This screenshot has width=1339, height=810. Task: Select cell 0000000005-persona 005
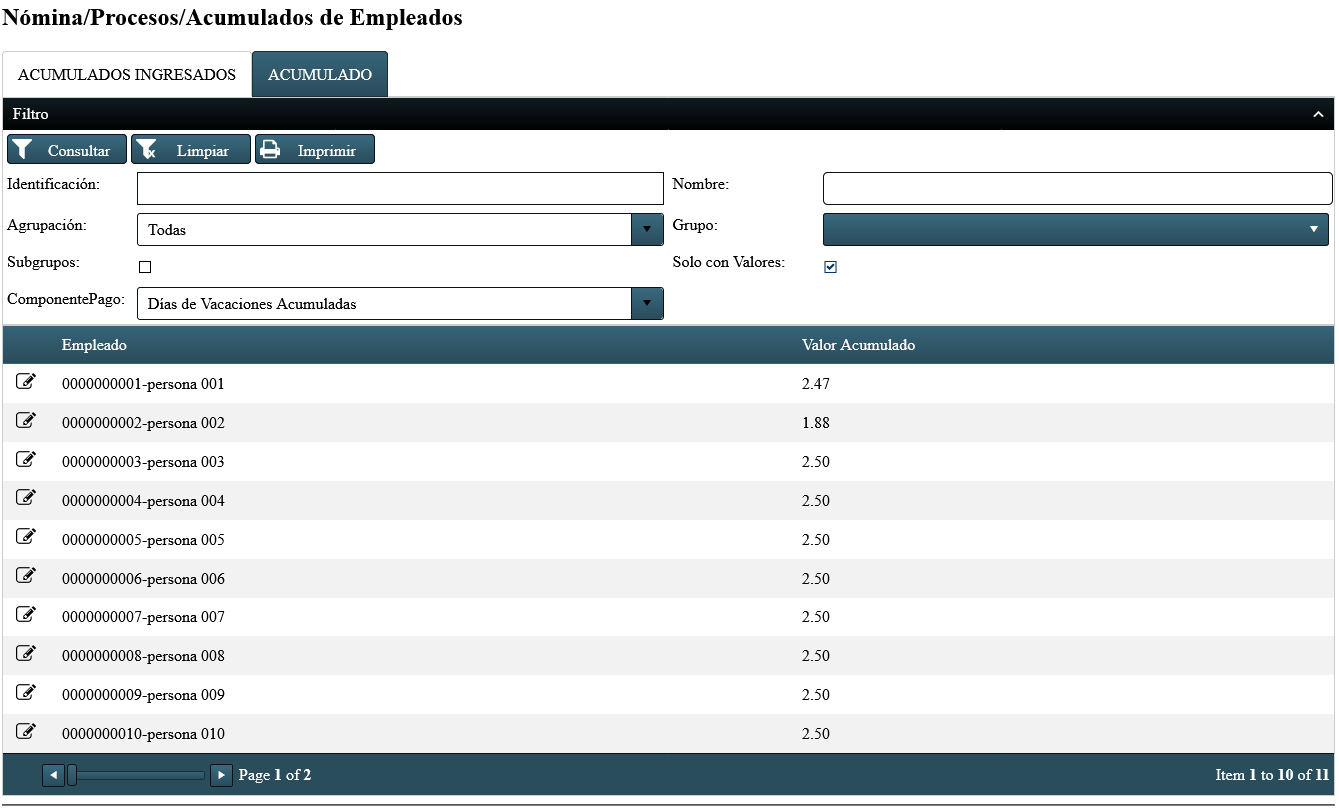(x=143, y=540)
